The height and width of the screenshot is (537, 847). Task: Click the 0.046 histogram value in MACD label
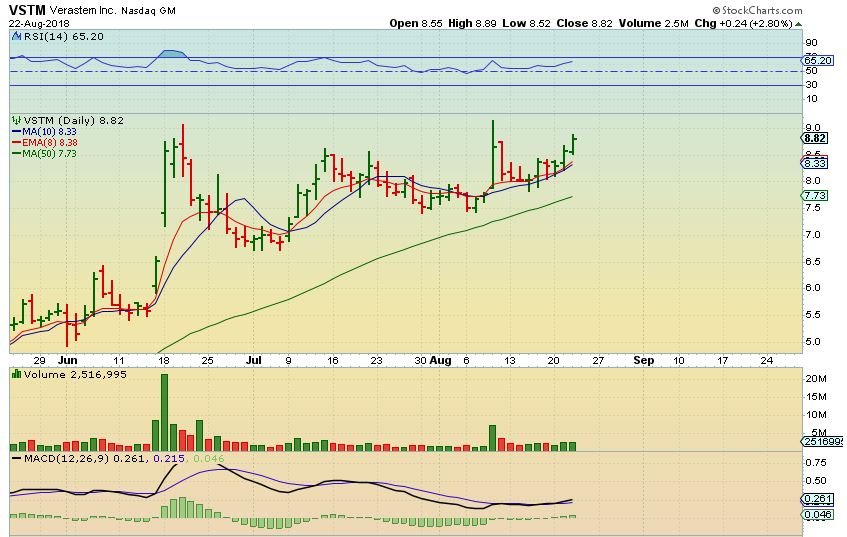[209, 459]
